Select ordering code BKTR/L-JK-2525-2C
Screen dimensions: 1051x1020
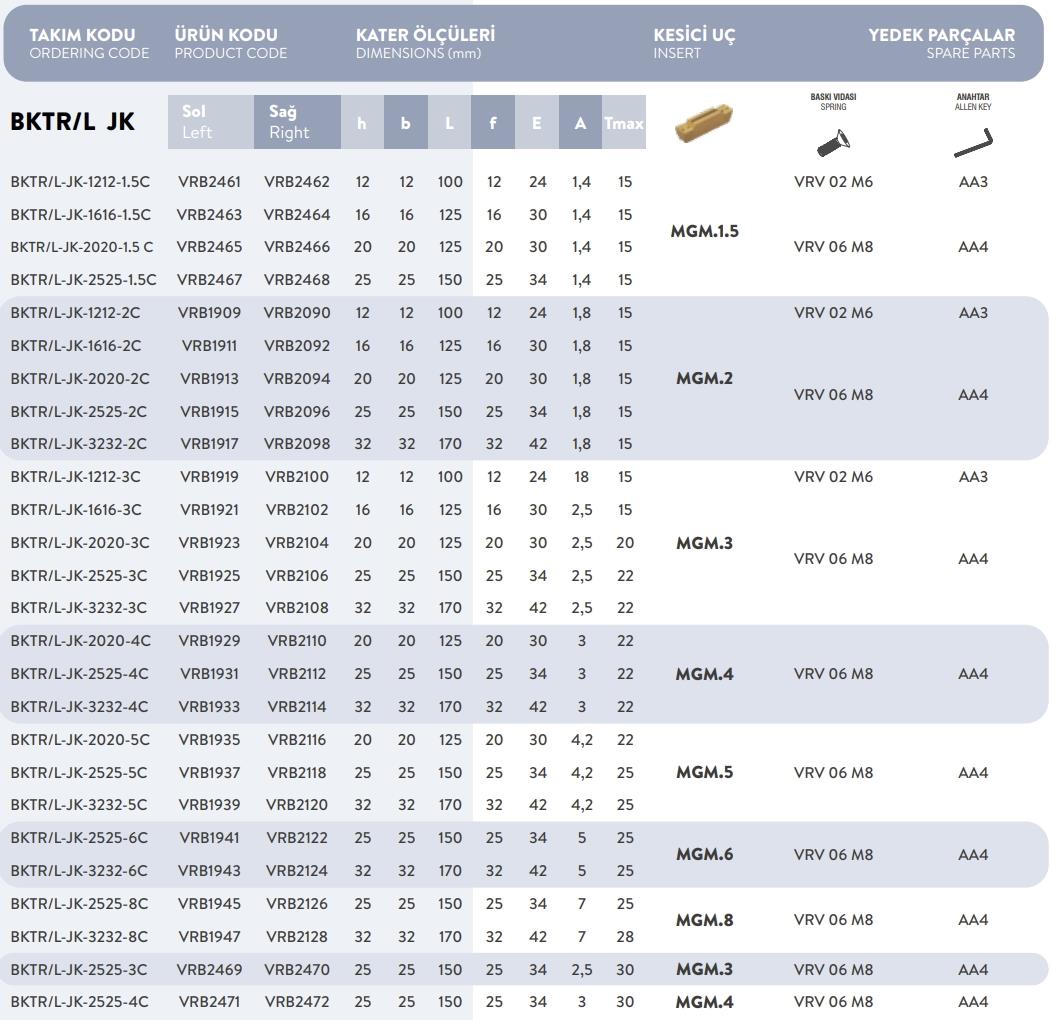pos(78,411)
